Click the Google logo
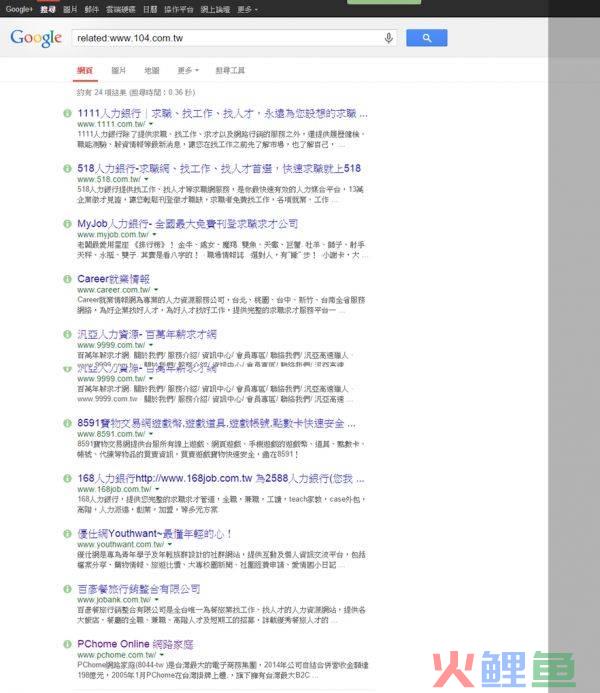Viewport: 600px width, 693px height. click(36, 38)
